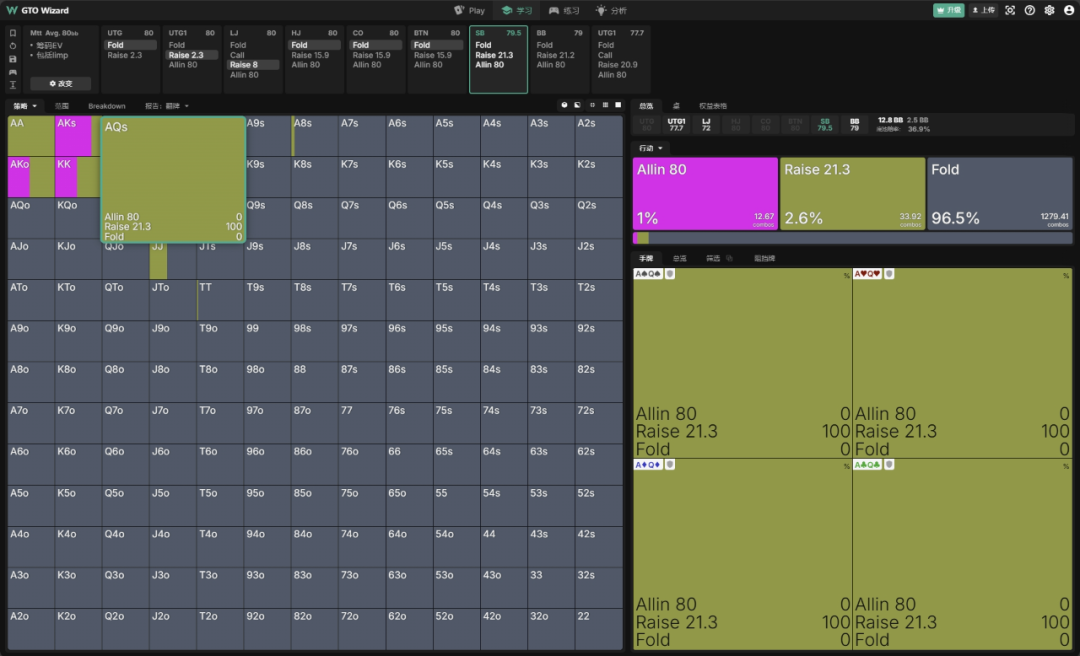Viewport: 1080px width, 656px height.
Task: Click the 上传 upload button
Action: coord(984,10)
